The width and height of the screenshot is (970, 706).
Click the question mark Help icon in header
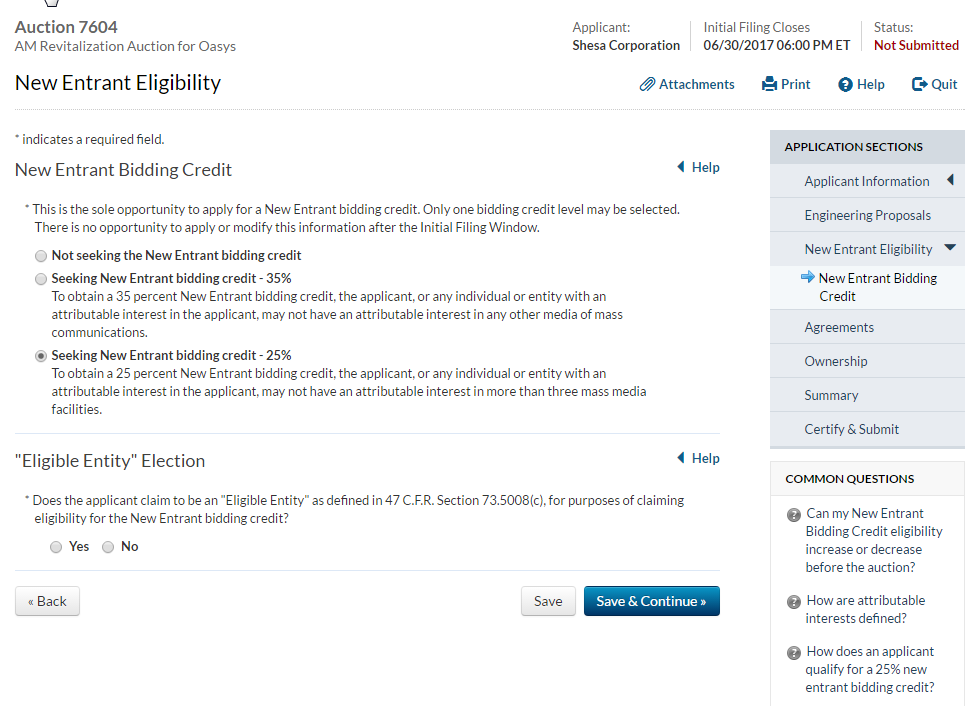(845, 85)
